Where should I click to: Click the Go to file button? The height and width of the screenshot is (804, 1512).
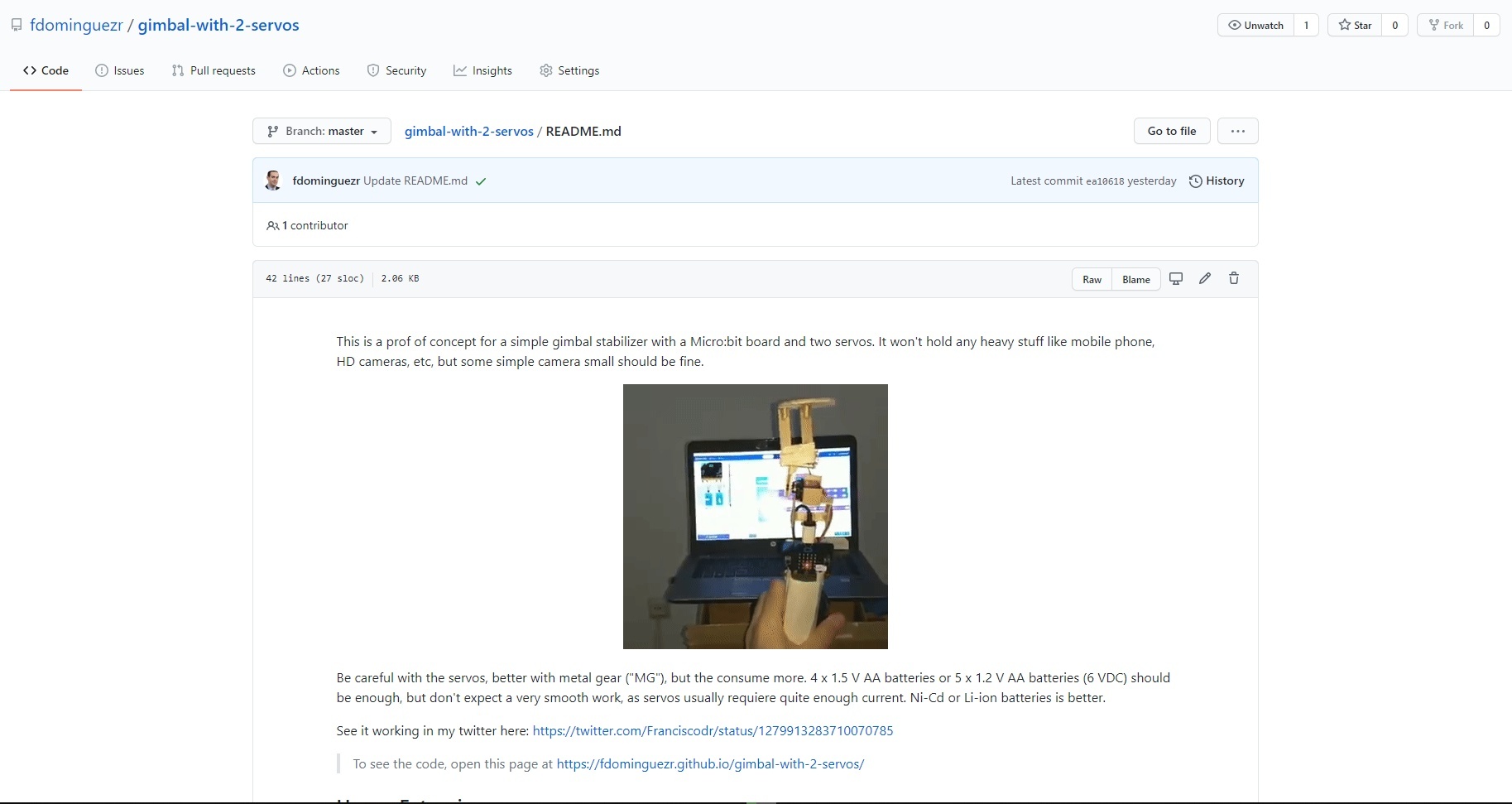click(1171, 131)
